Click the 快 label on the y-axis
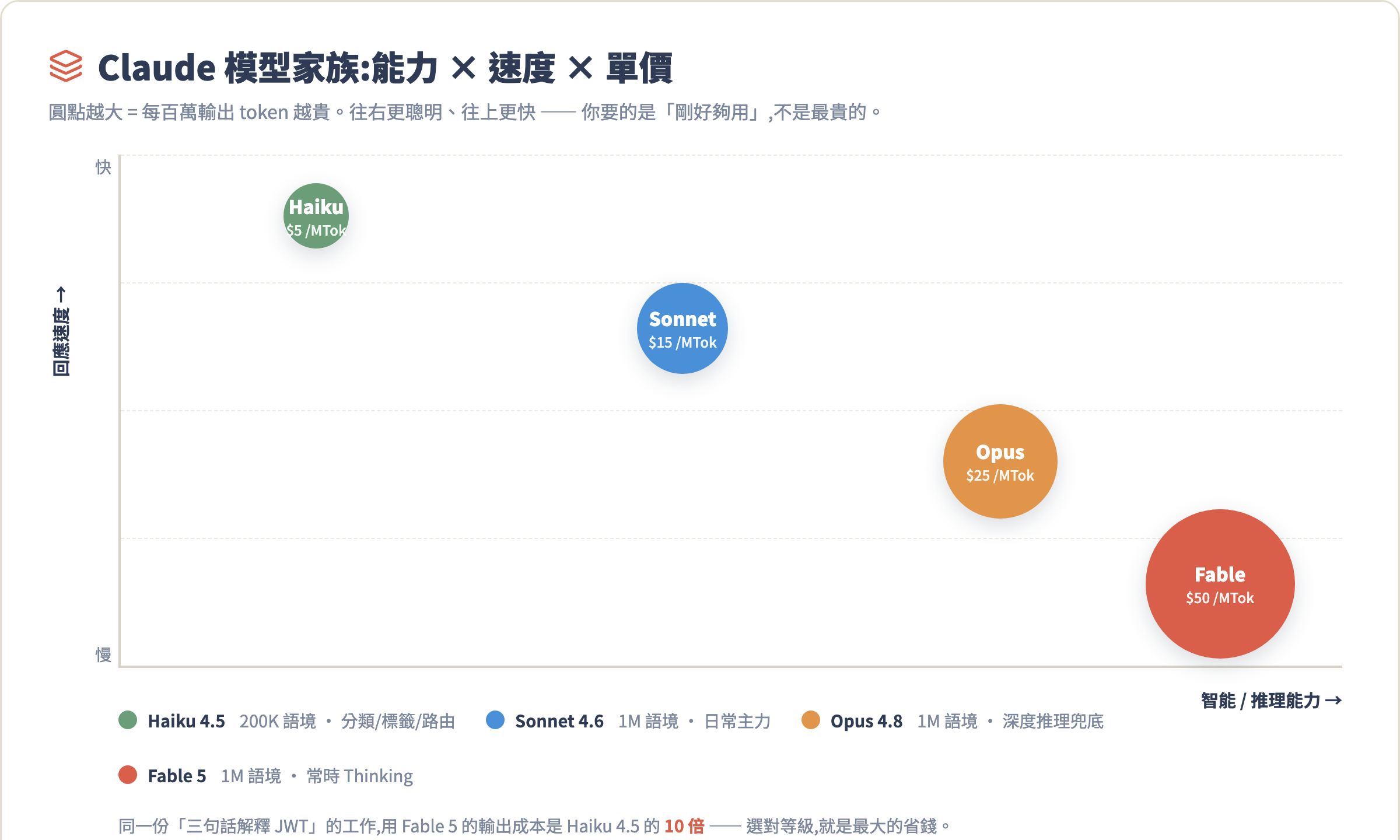Viewport: 1400px width, 840px height. click(103, 167)
